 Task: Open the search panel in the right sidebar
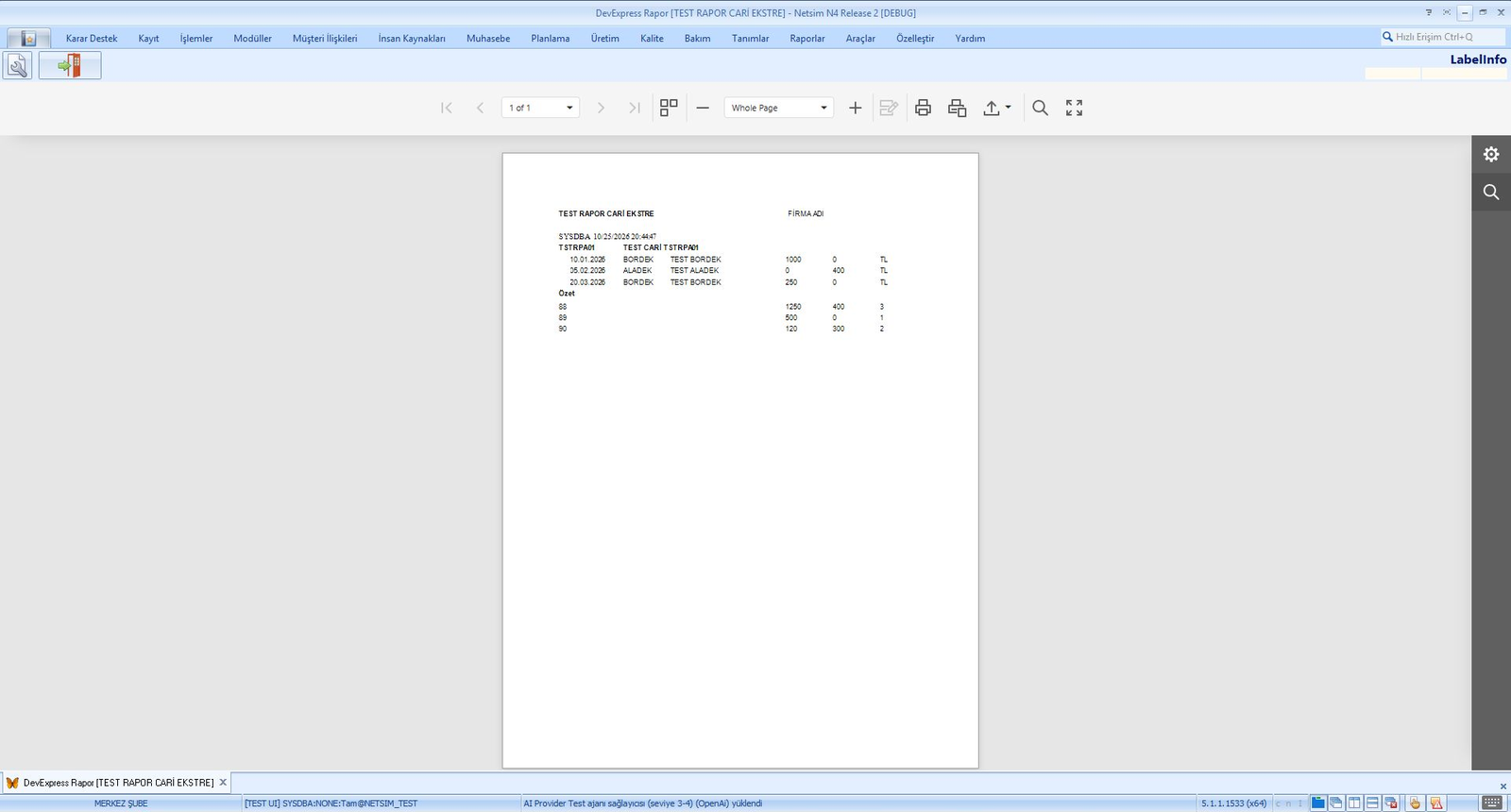click(x=1491, y=192)
